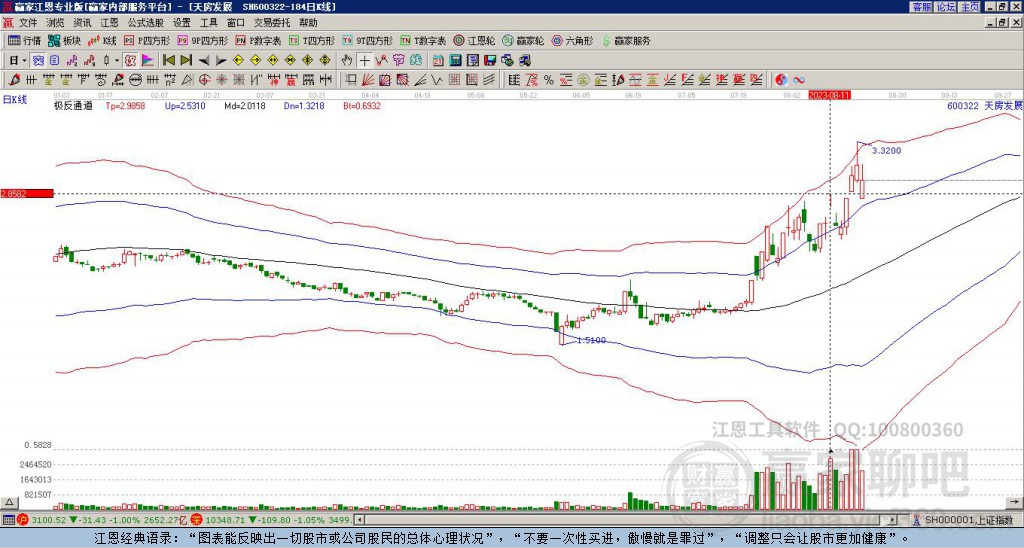This screenshot has height=548, width=1024.
Task: Open the 设置 menu
Action: coord(182,23)
